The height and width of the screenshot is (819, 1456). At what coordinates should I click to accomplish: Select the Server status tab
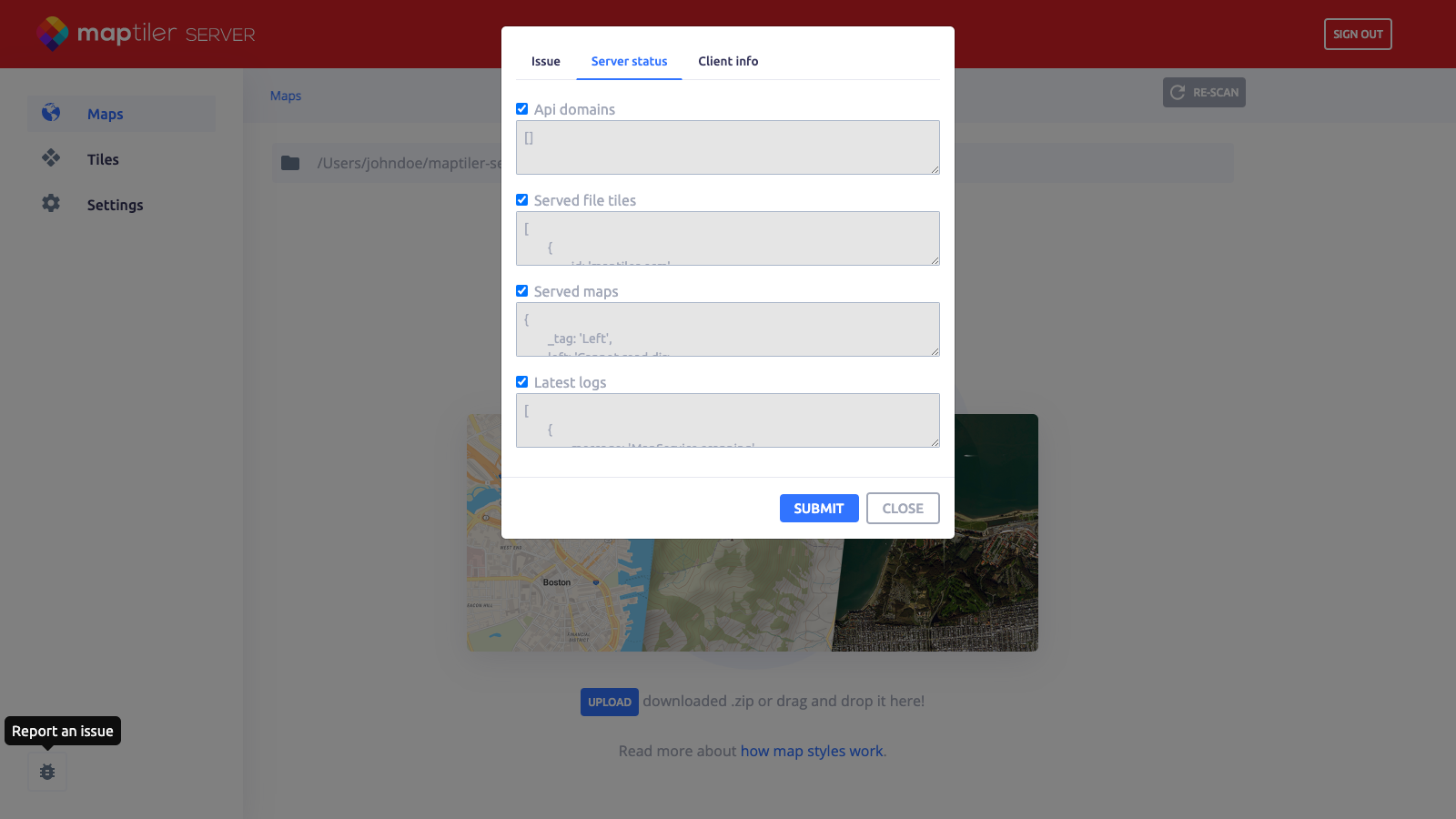629,61
